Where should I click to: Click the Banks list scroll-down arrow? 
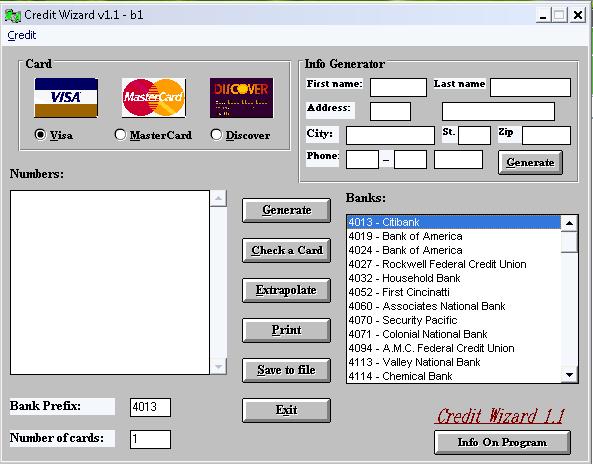coord(569,375)
